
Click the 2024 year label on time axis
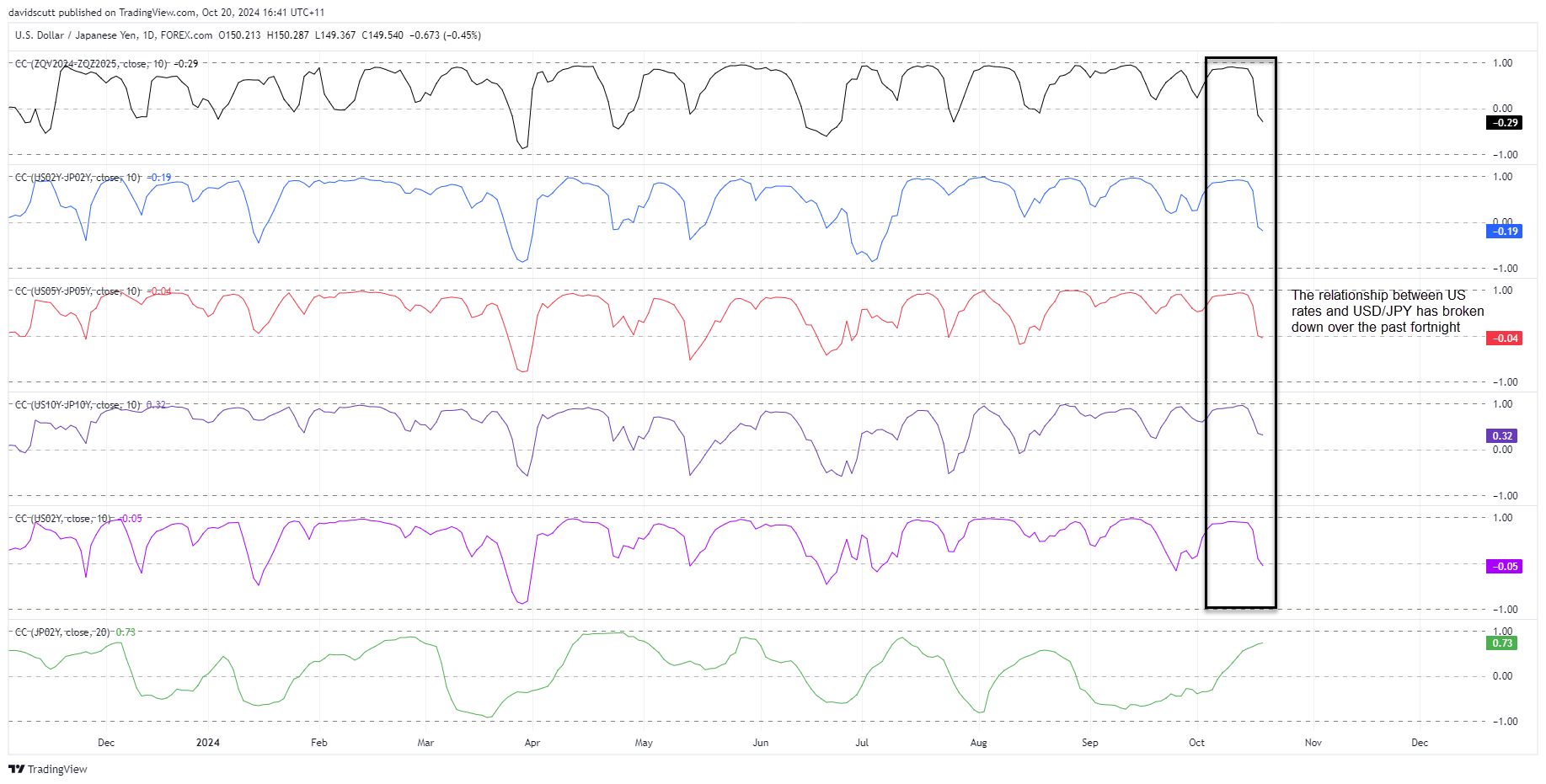208,743
